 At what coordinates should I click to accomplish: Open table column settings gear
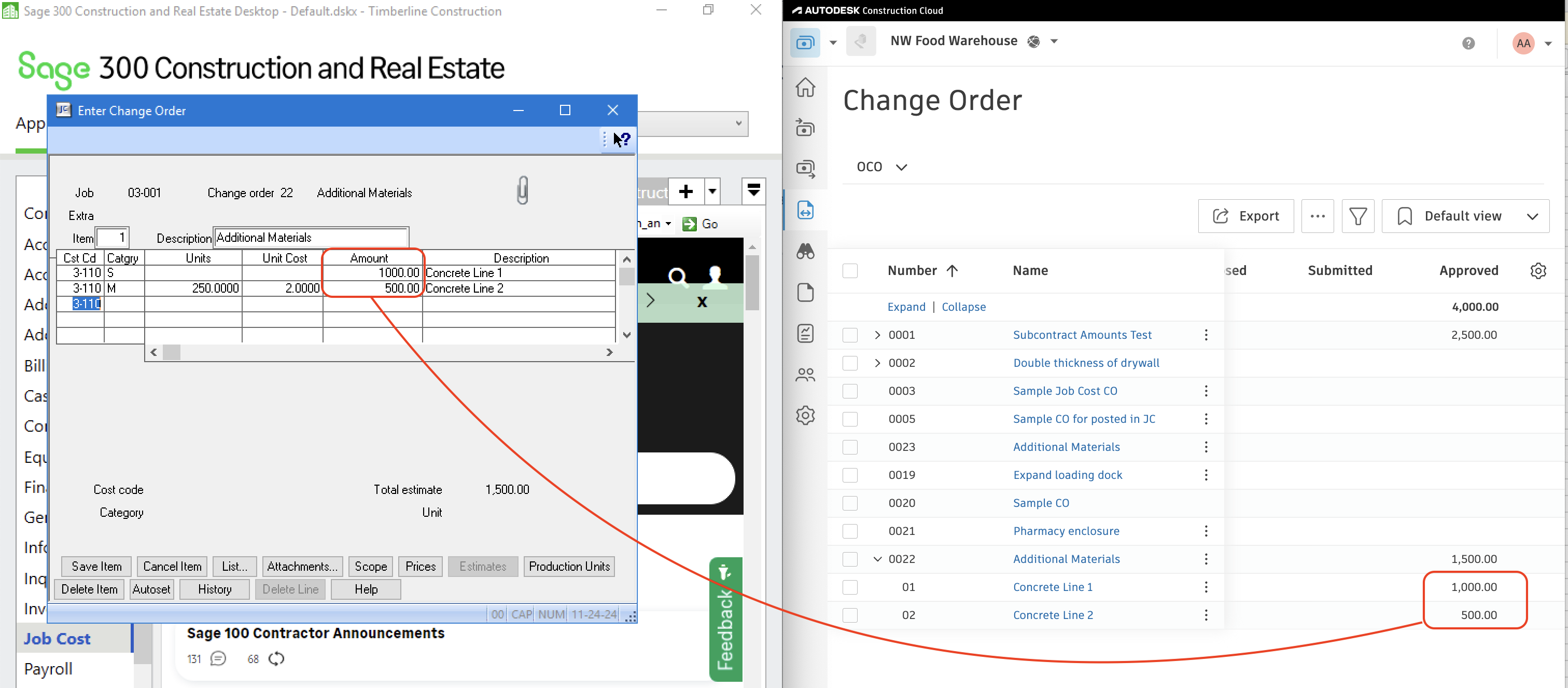1537,271
